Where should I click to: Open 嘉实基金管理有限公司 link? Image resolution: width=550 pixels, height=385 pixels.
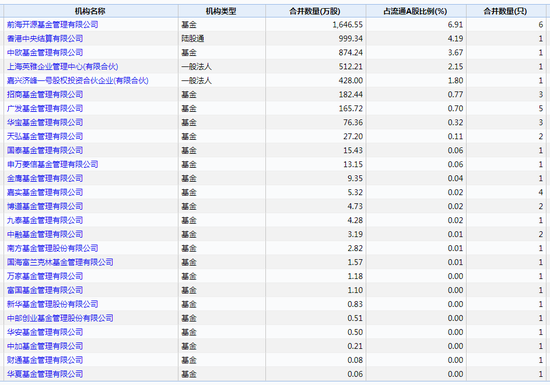[x=45, y=192]
